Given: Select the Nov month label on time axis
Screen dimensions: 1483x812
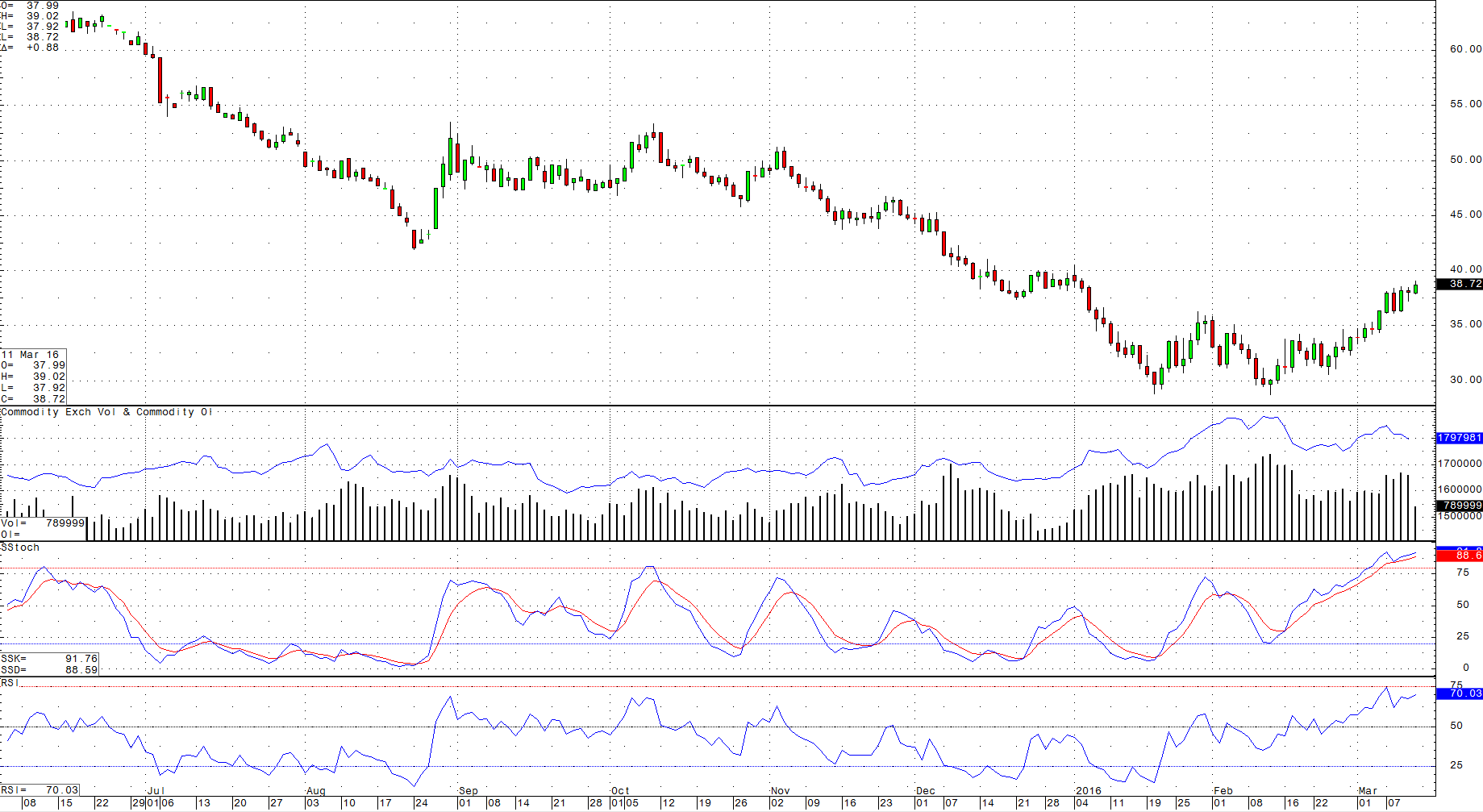Looking at the screenshot, I should (x=780, y=791).
